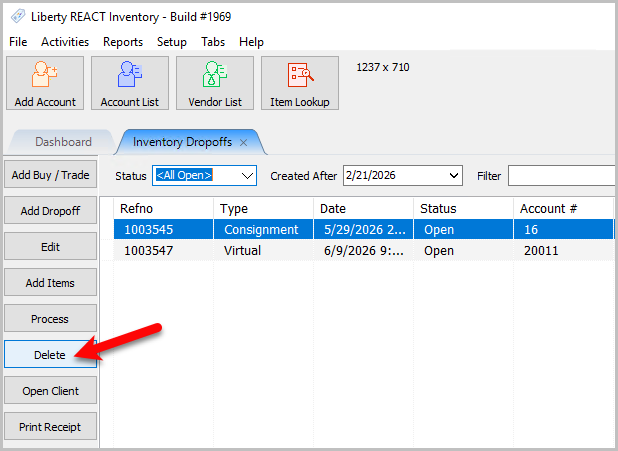
Task: Switch to the Dashboard tab
Action: (63, 142)
